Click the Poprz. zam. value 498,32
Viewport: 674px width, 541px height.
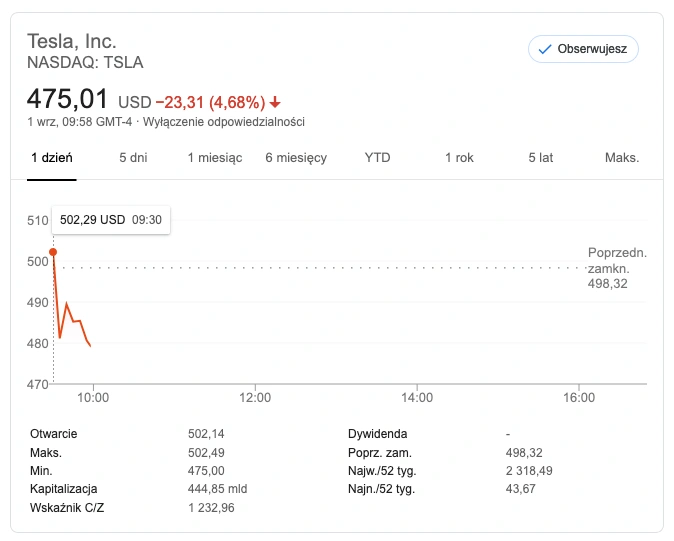pyautogui.click(x=524, y=453)
